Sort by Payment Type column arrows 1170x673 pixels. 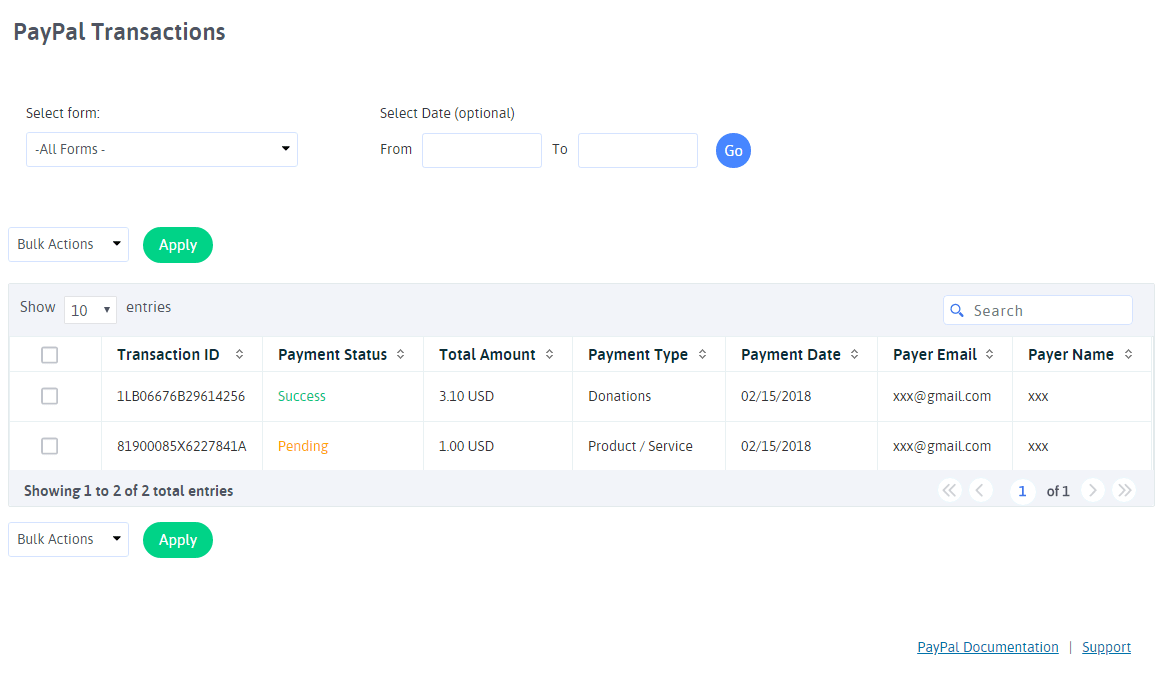[x=702, y=354]
